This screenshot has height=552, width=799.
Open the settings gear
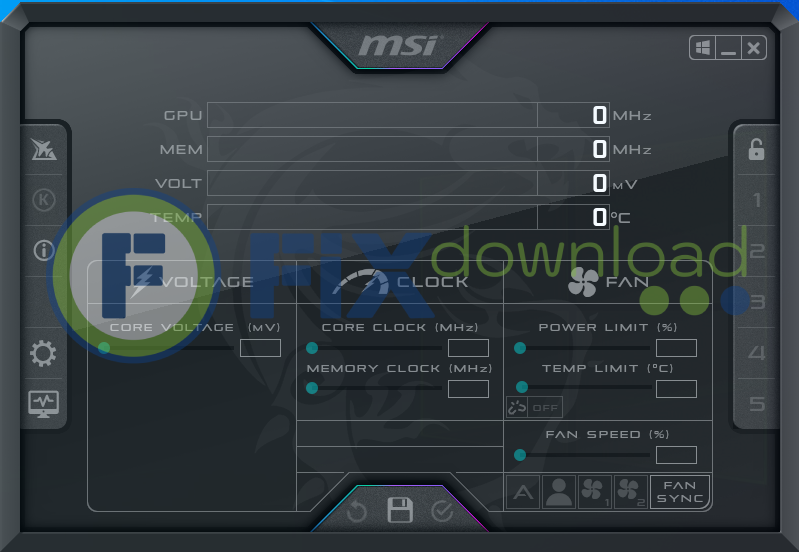pyautogui.click(x=44, y=353)
